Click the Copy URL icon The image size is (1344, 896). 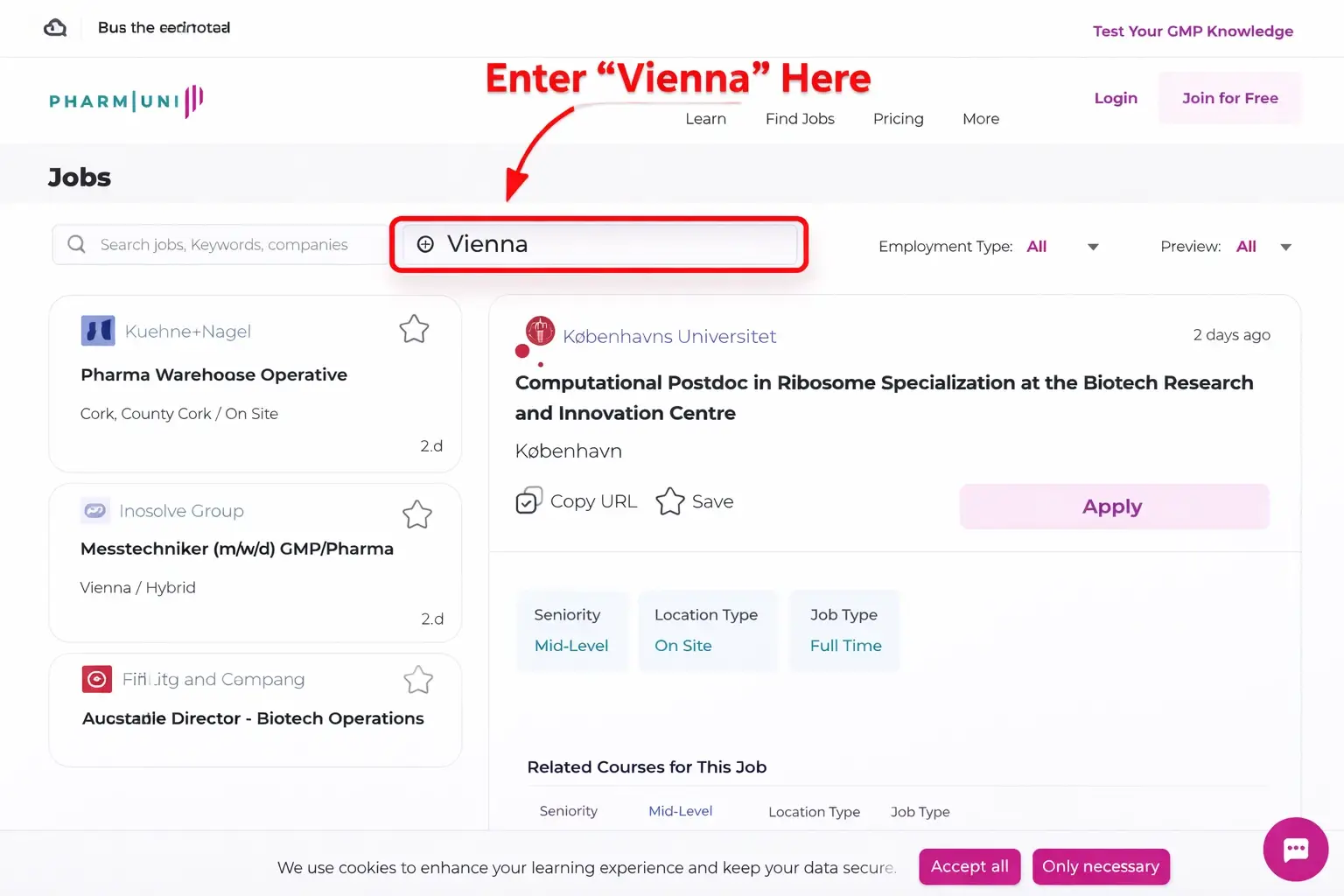(528, 500)
